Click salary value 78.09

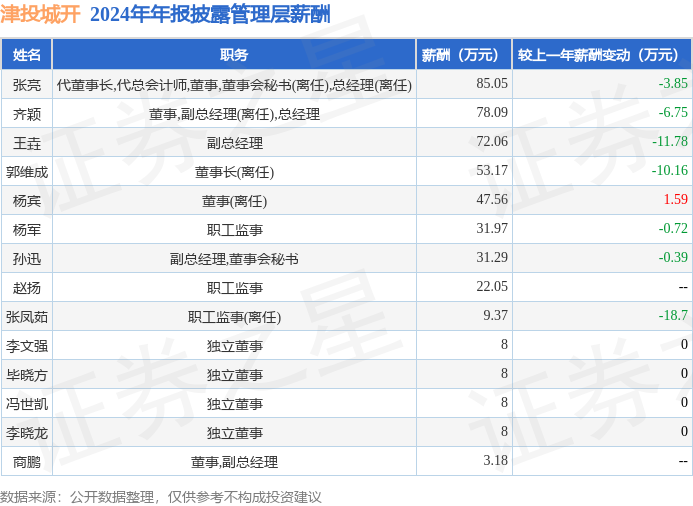[x=492, y=112]
